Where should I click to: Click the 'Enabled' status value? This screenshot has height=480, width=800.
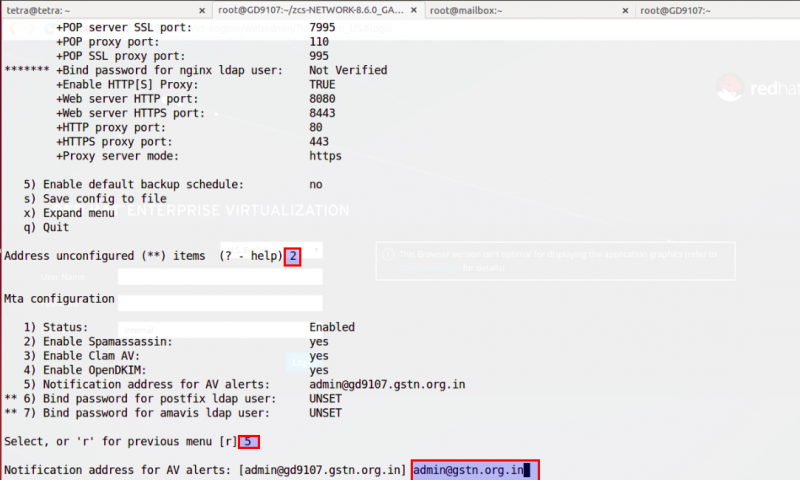point(332,327)
